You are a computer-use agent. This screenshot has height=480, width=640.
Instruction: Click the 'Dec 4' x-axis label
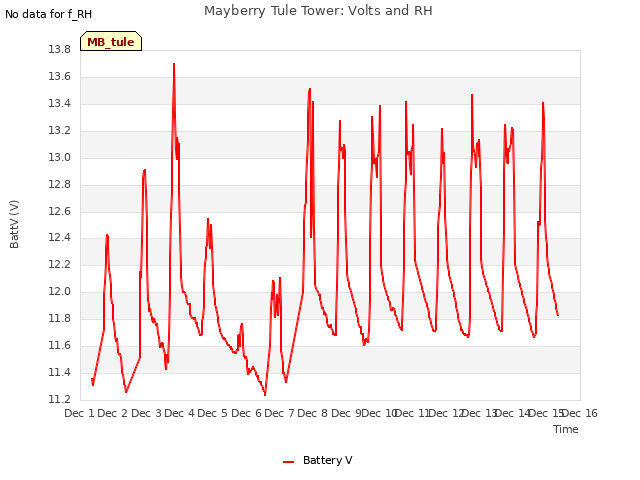point(179,413)
